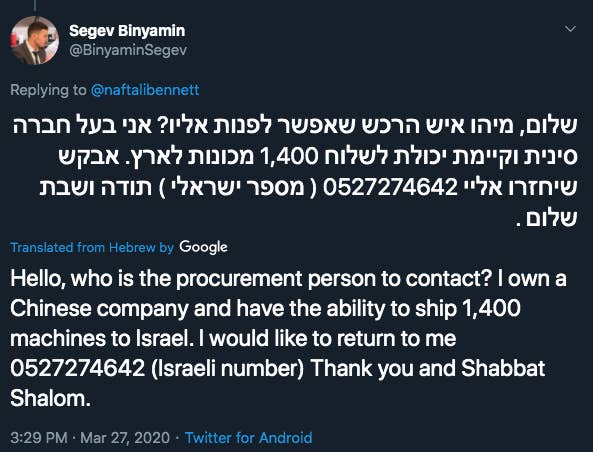Select 0527274642 in the English translation

pyautogui.click(x=78, y=368)
